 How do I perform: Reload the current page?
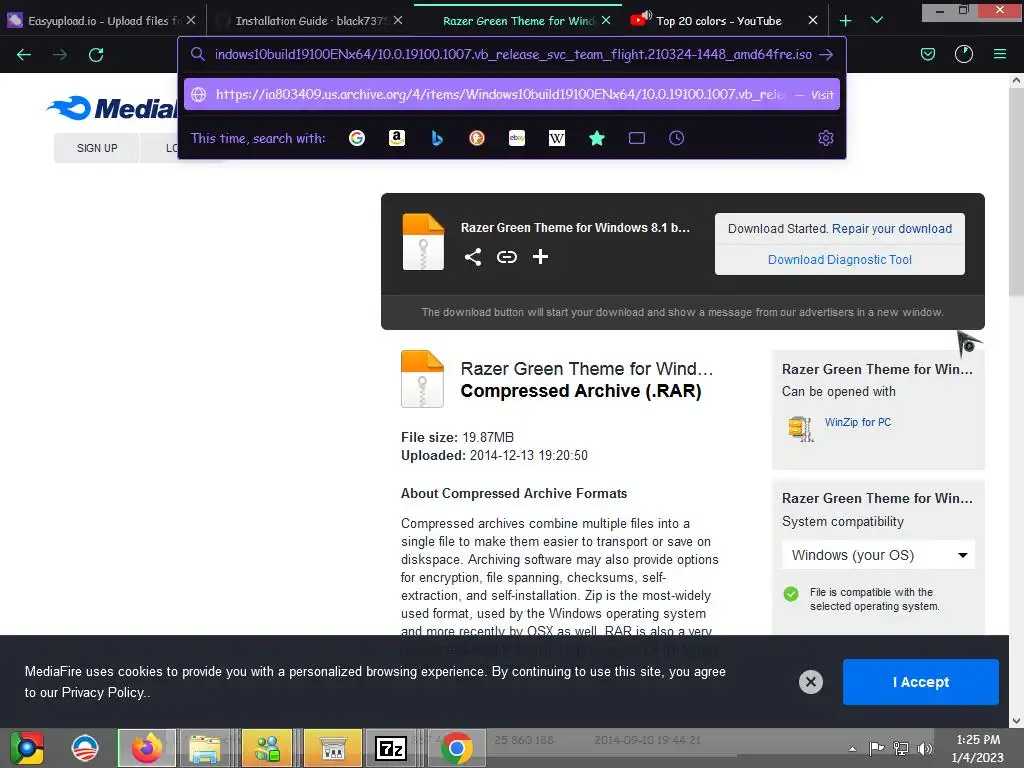tap(96, 55)
